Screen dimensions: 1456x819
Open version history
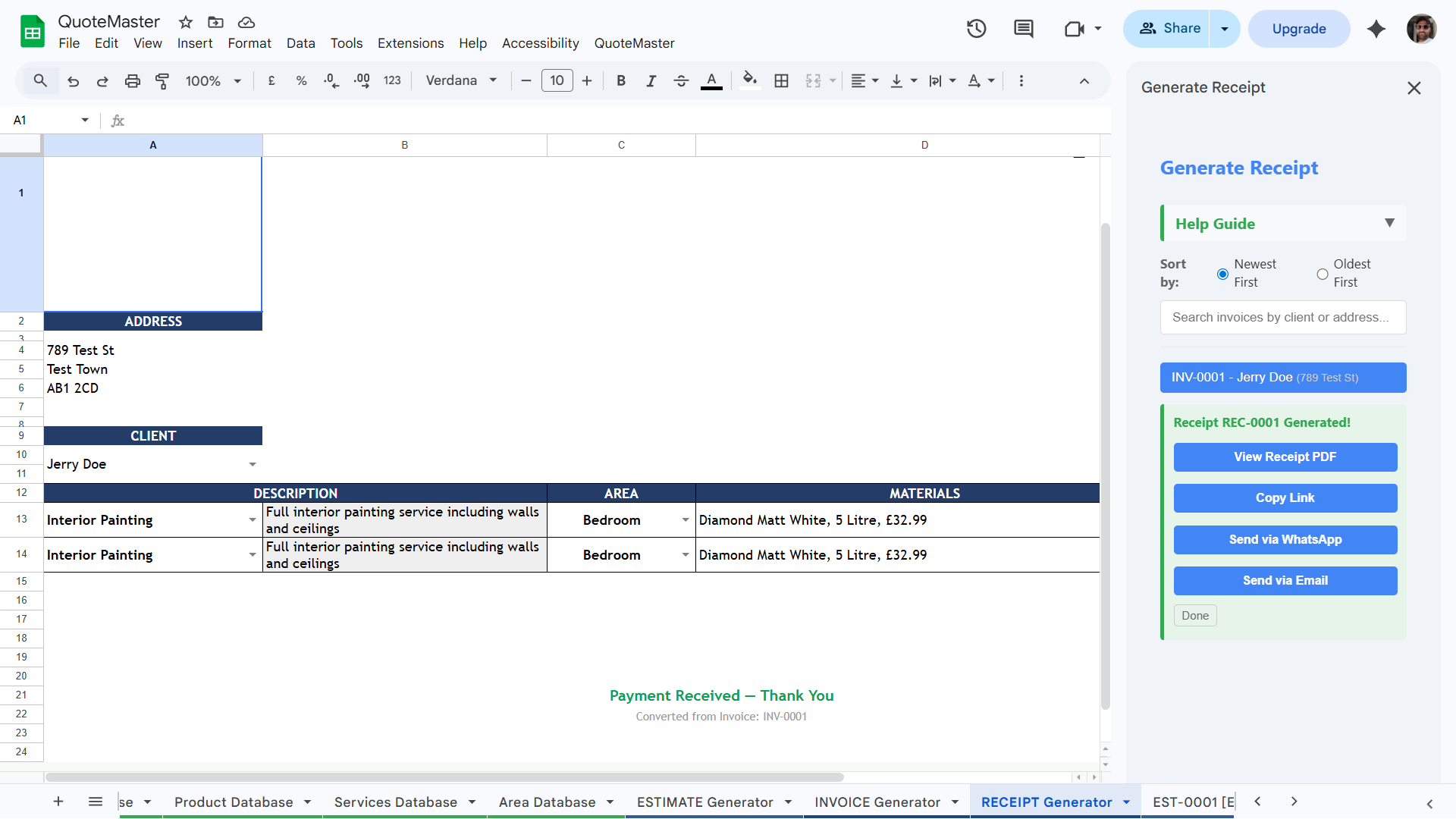pos(976,28)
